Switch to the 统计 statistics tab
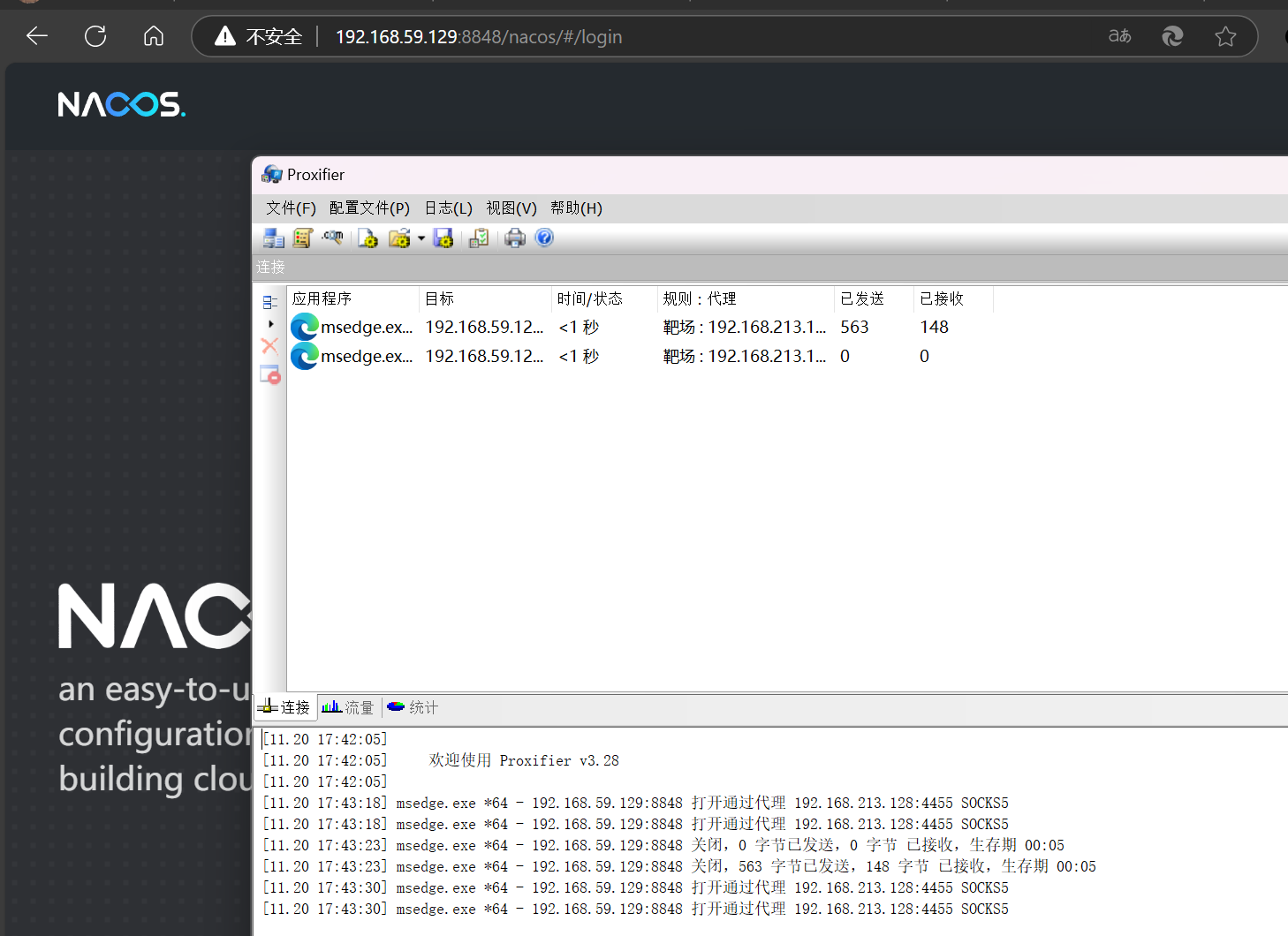The width and height of the screenshot is (1288, 936). pos(413,707)
